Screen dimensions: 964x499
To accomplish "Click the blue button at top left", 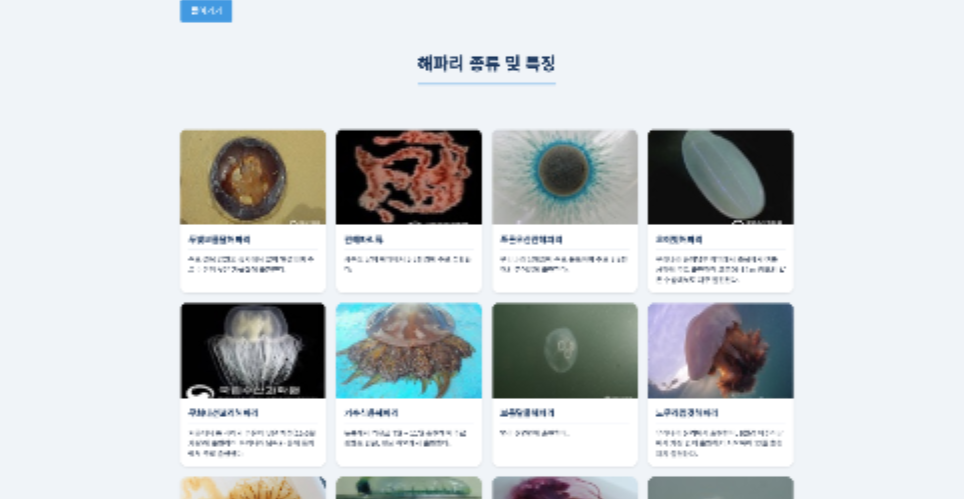I will 205,10.
